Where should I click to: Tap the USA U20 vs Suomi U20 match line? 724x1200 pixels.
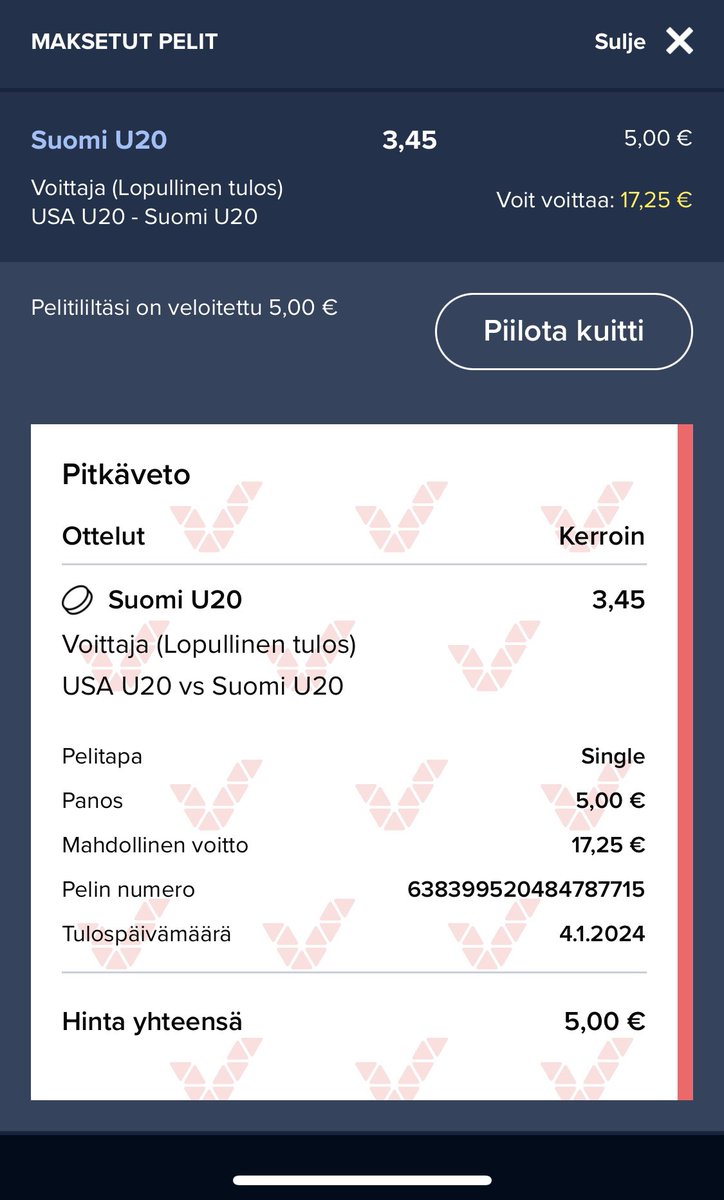[203, 686]
